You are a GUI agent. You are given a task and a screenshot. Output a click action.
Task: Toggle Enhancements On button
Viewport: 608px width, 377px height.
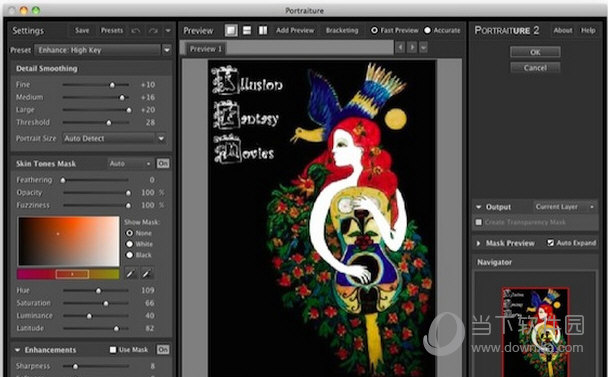click(163, 350)
